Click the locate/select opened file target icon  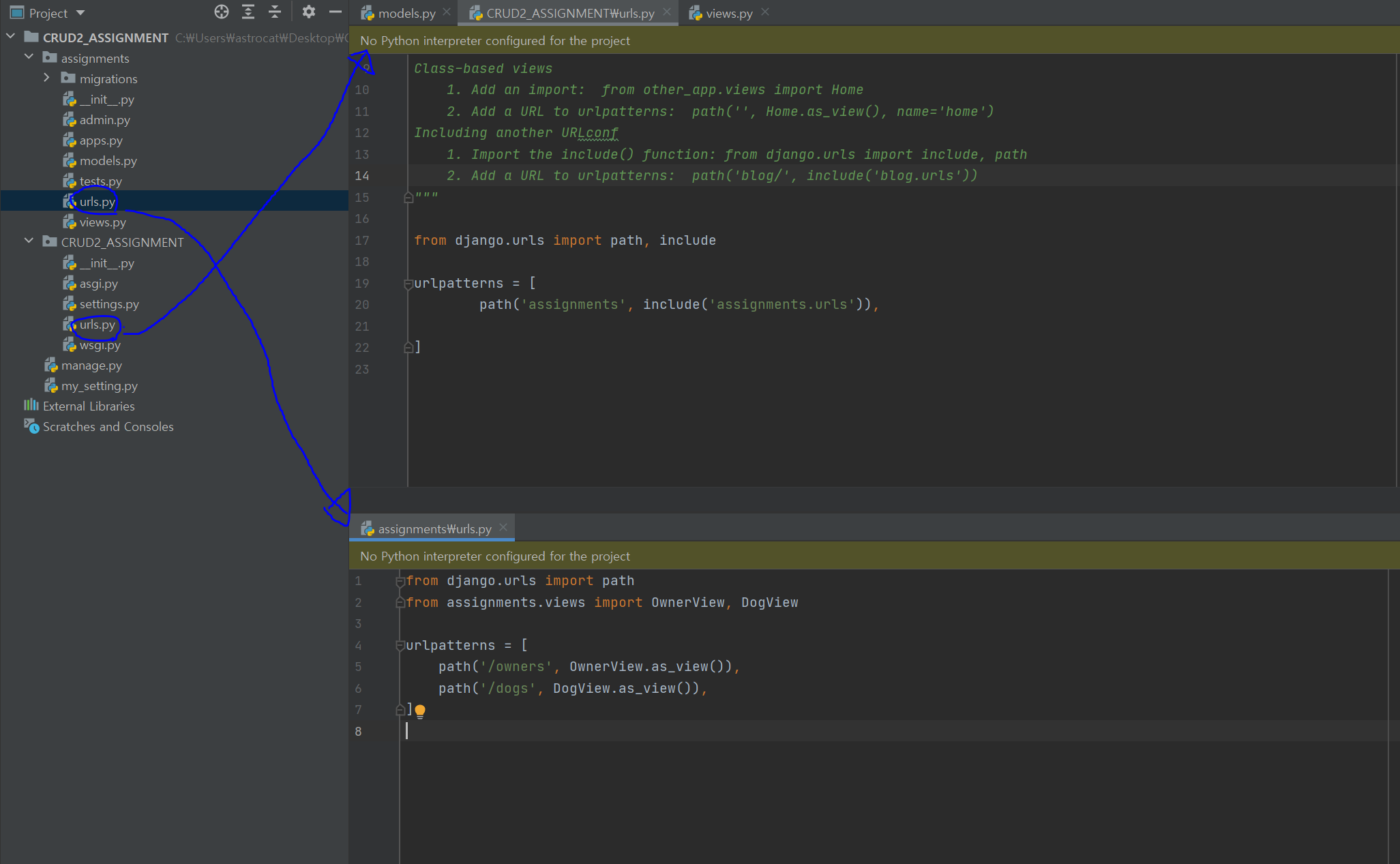221,12
